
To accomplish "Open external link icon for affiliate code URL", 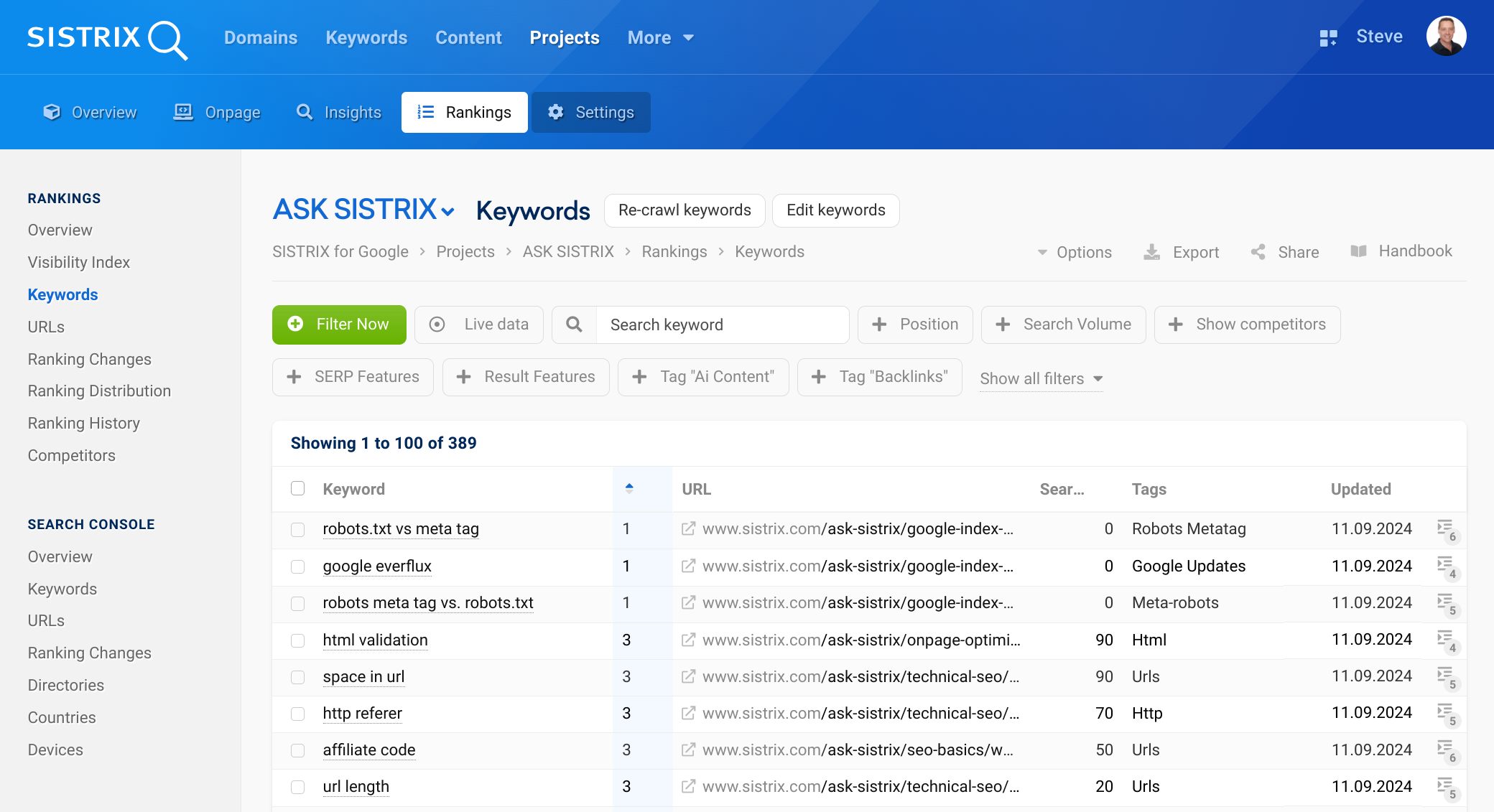I will pos(688,750).
